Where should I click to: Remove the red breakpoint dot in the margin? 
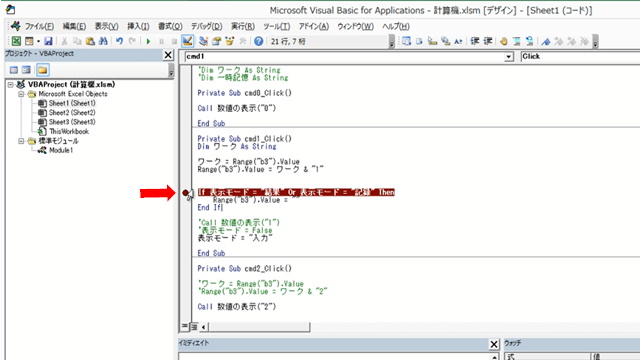186,192
